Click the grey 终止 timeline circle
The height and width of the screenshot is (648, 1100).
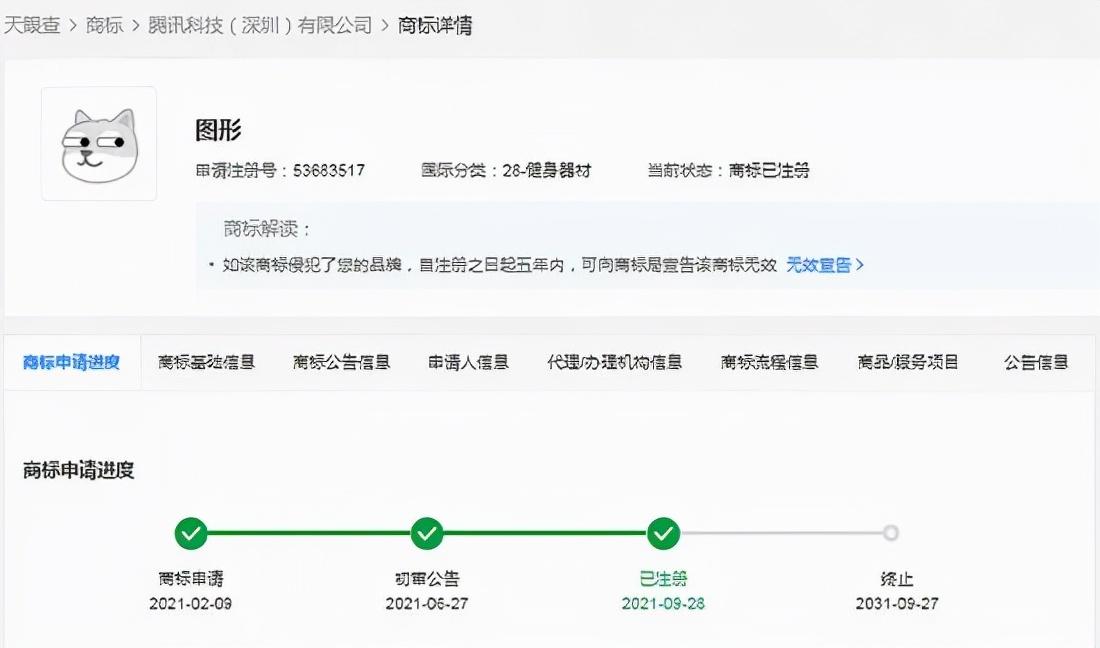coord(891,534)
